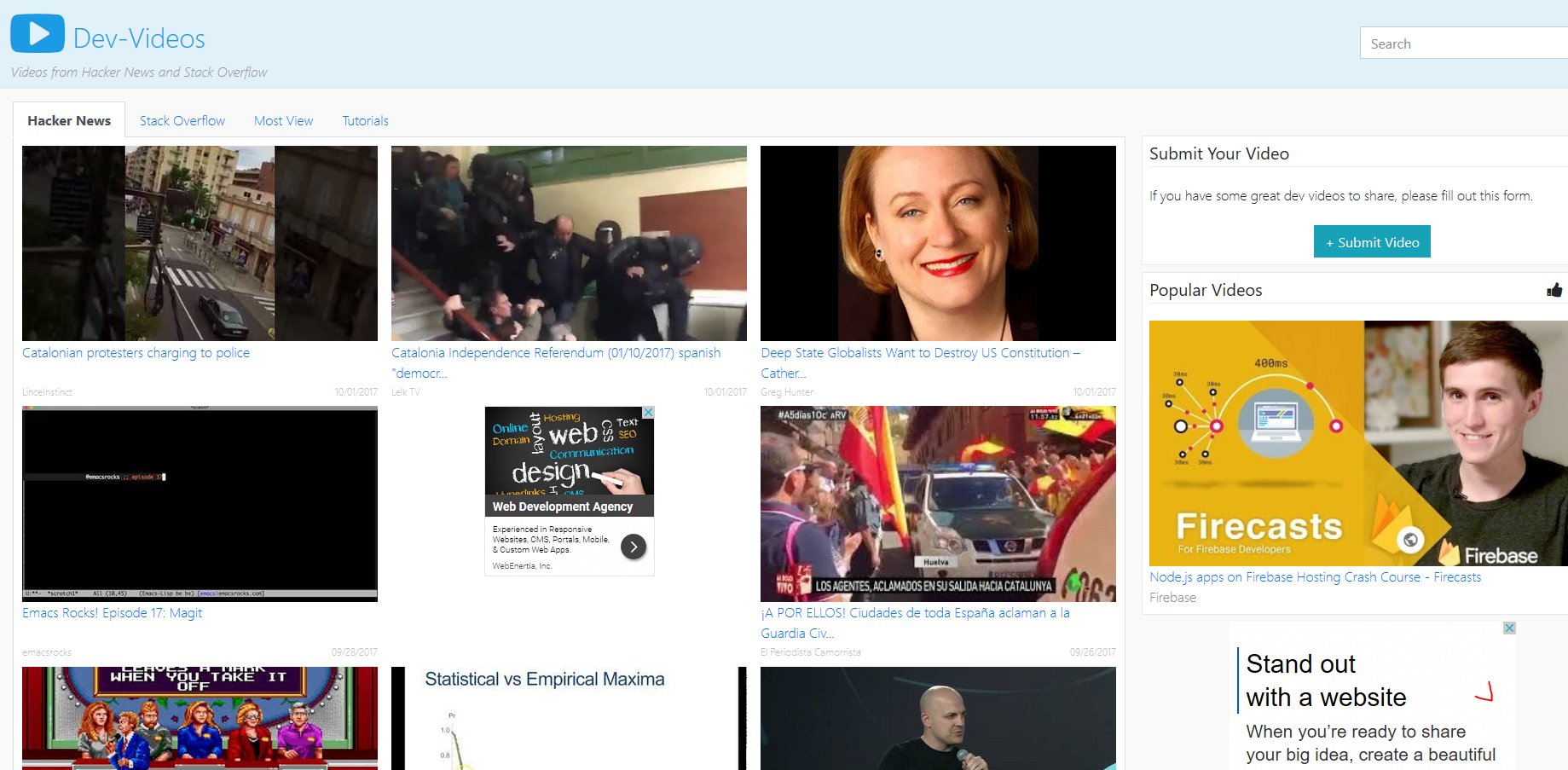This screenshot has height=770, width=1568.
Task: Click the LinceInstinct author name
Action: click(x=47, y=392)
